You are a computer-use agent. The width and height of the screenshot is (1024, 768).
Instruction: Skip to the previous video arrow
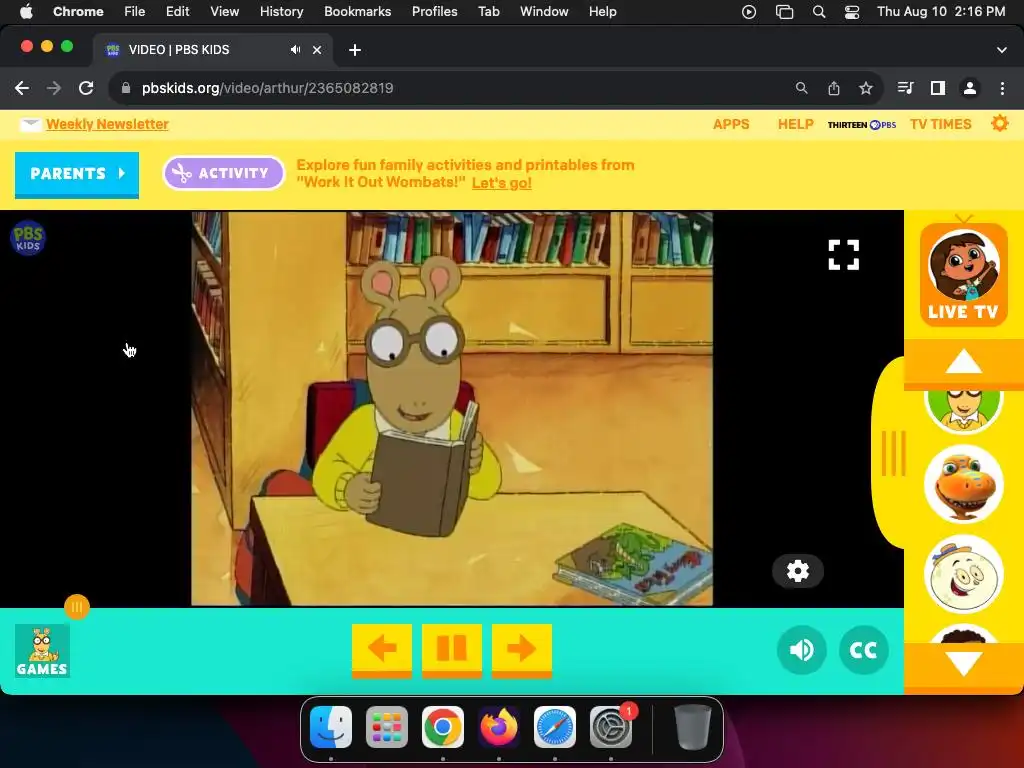point(382,650)
